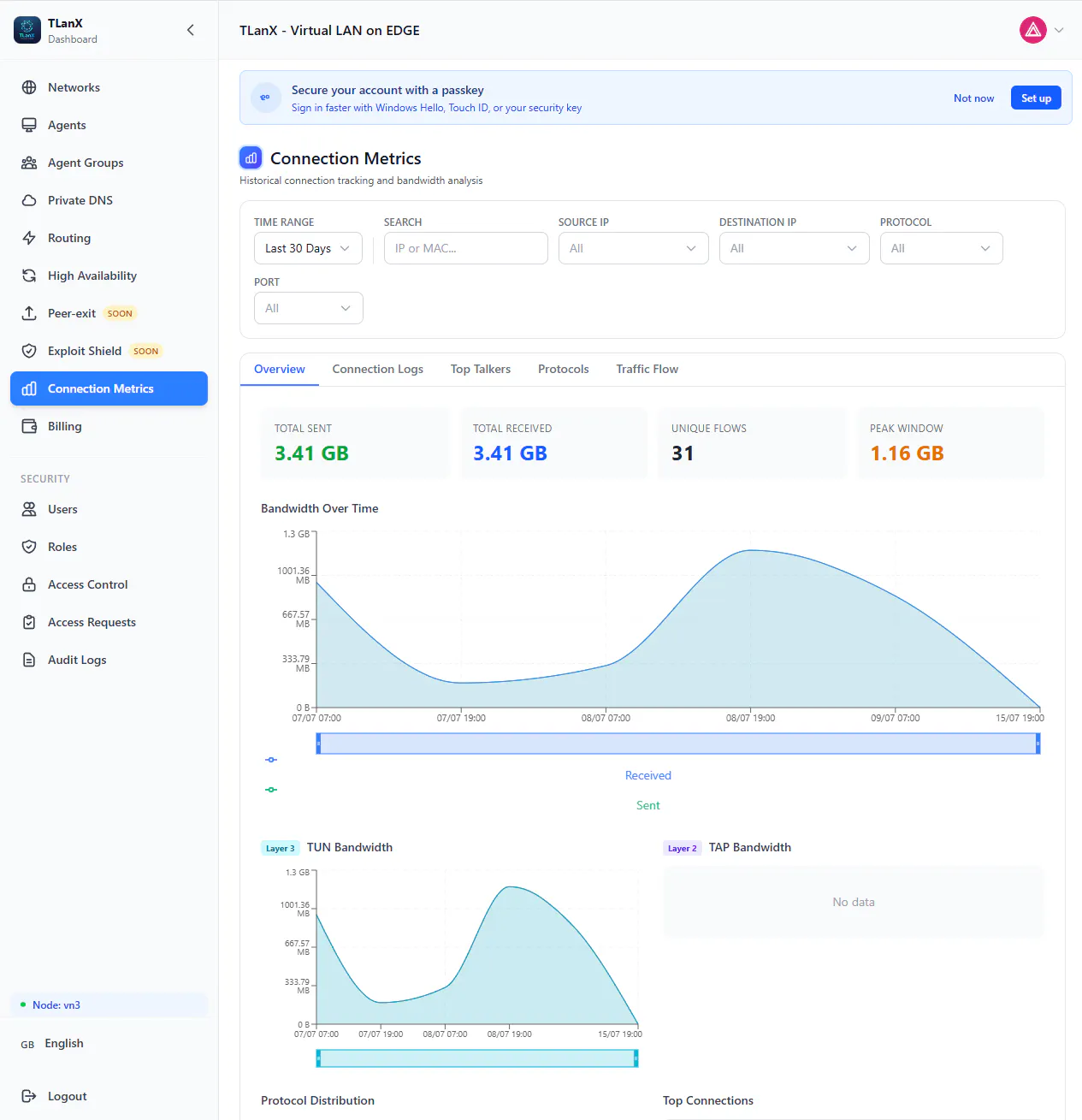This screenshot has width=1082, height=1120.
Task: Click the Connection Metrics heading icon
Action: [251, 157]
